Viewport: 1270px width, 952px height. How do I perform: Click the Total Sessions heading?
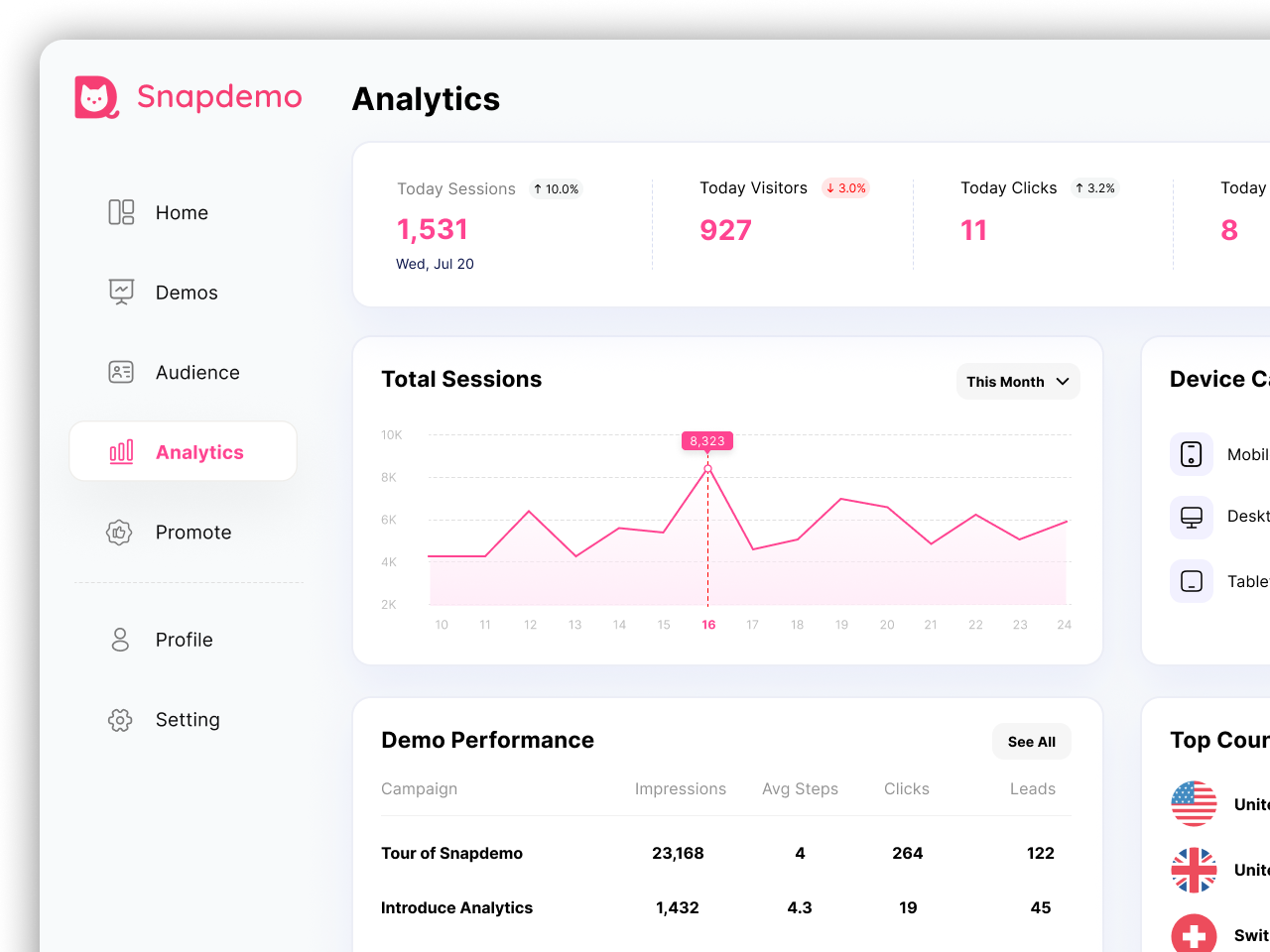point(461,379)
